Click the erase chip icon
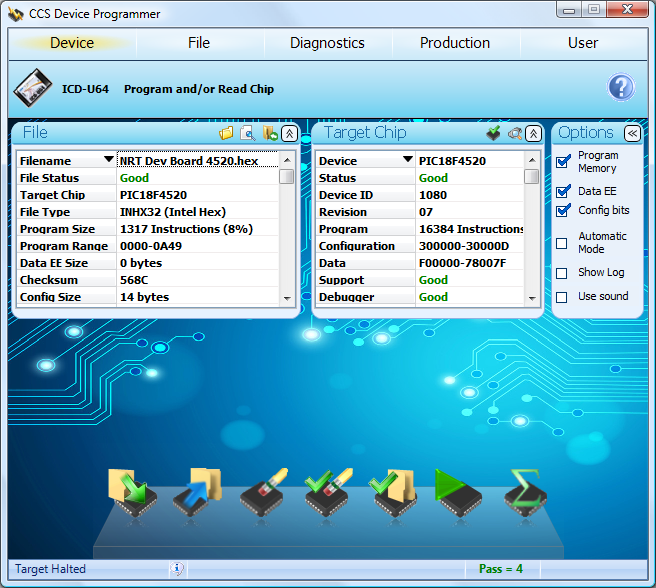The height and width of the screenshot is (588, 656). coord(263,492)
